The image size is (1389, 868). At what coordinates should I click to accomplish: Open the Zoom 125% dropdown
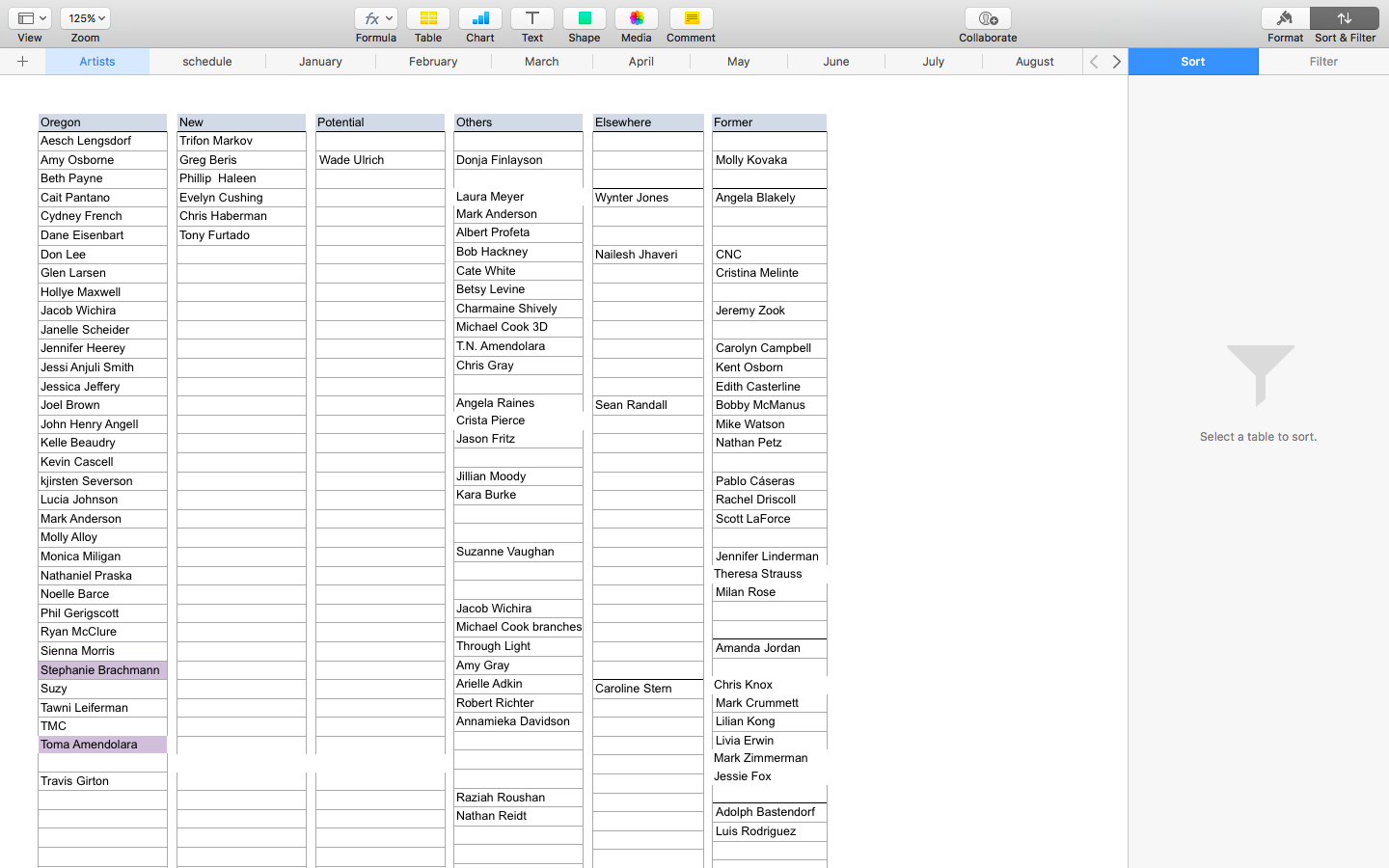click(x=85, y=18)
